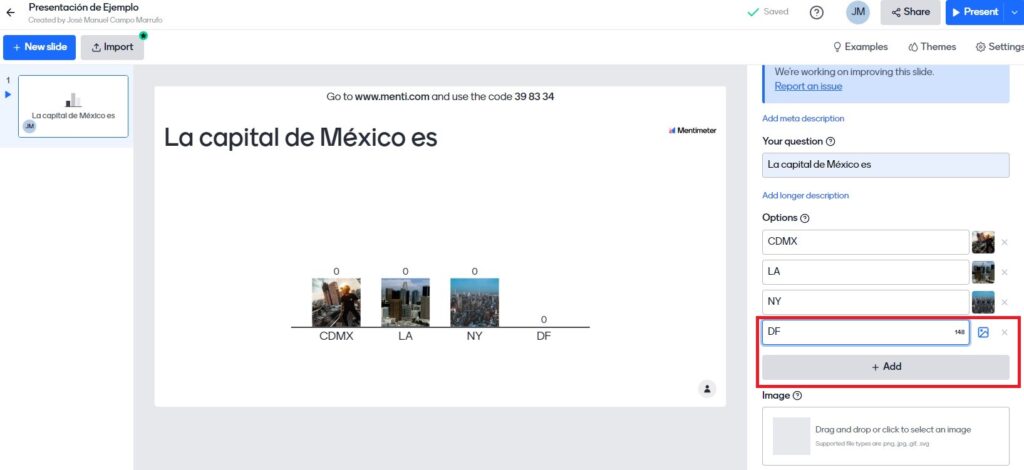Remove the CDMX option with its X
The image size is (1024, 470).
click(1005, 242)
